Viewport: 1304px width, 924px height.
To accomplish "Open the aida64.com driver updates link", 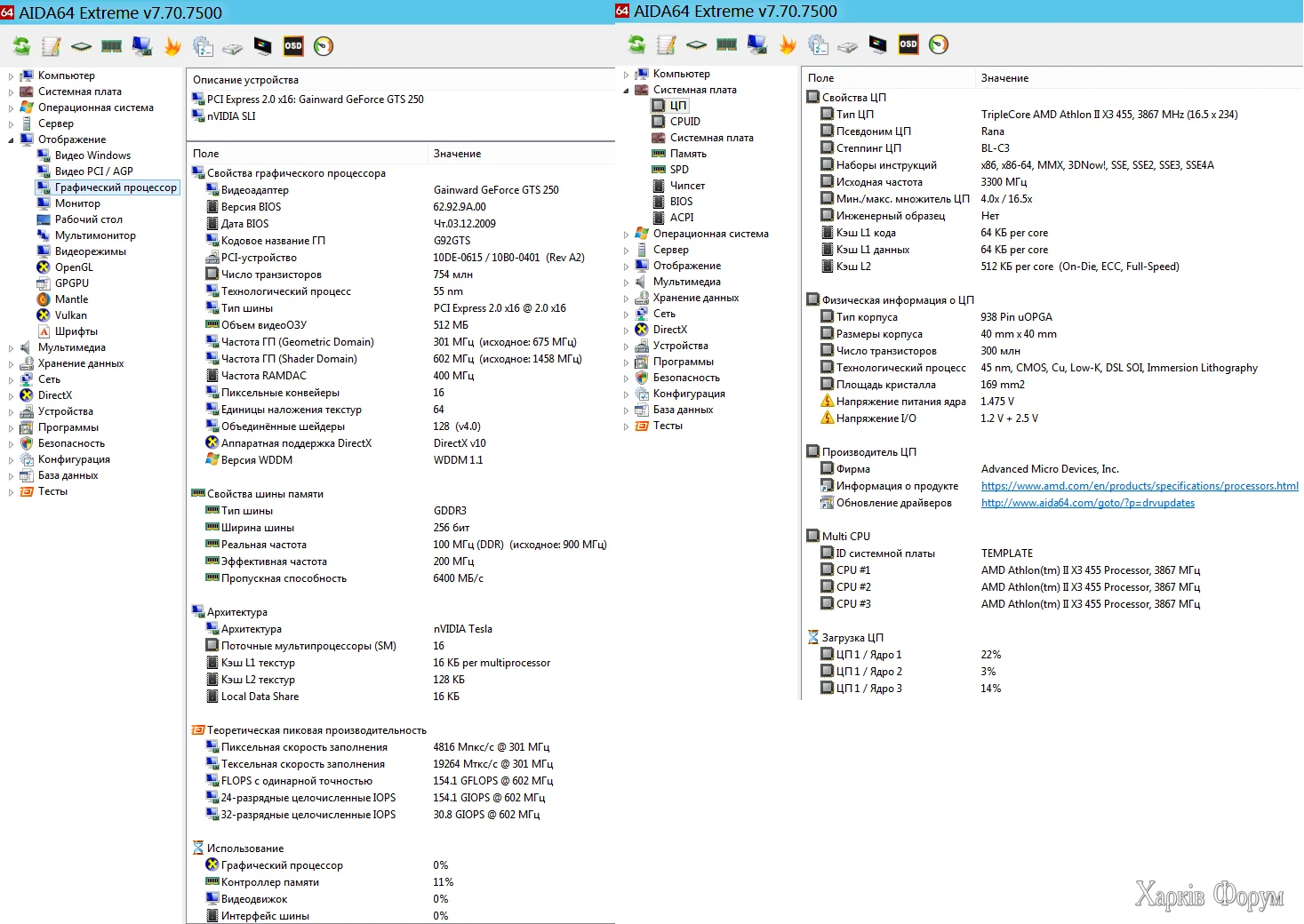I will [x=1088, y=503].
